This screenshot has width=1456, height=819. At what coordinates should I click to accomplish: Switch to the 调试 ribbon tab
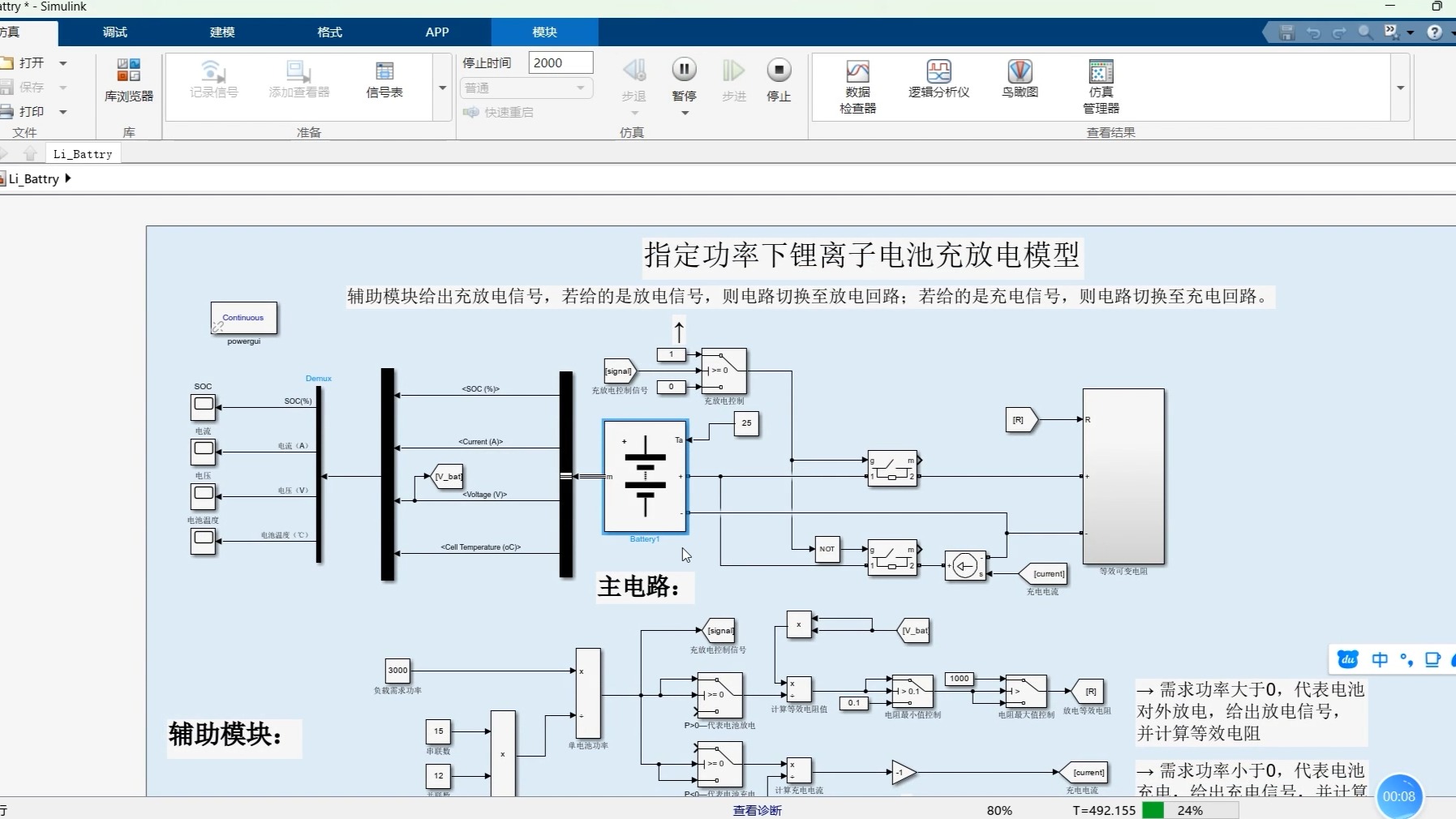114,32
